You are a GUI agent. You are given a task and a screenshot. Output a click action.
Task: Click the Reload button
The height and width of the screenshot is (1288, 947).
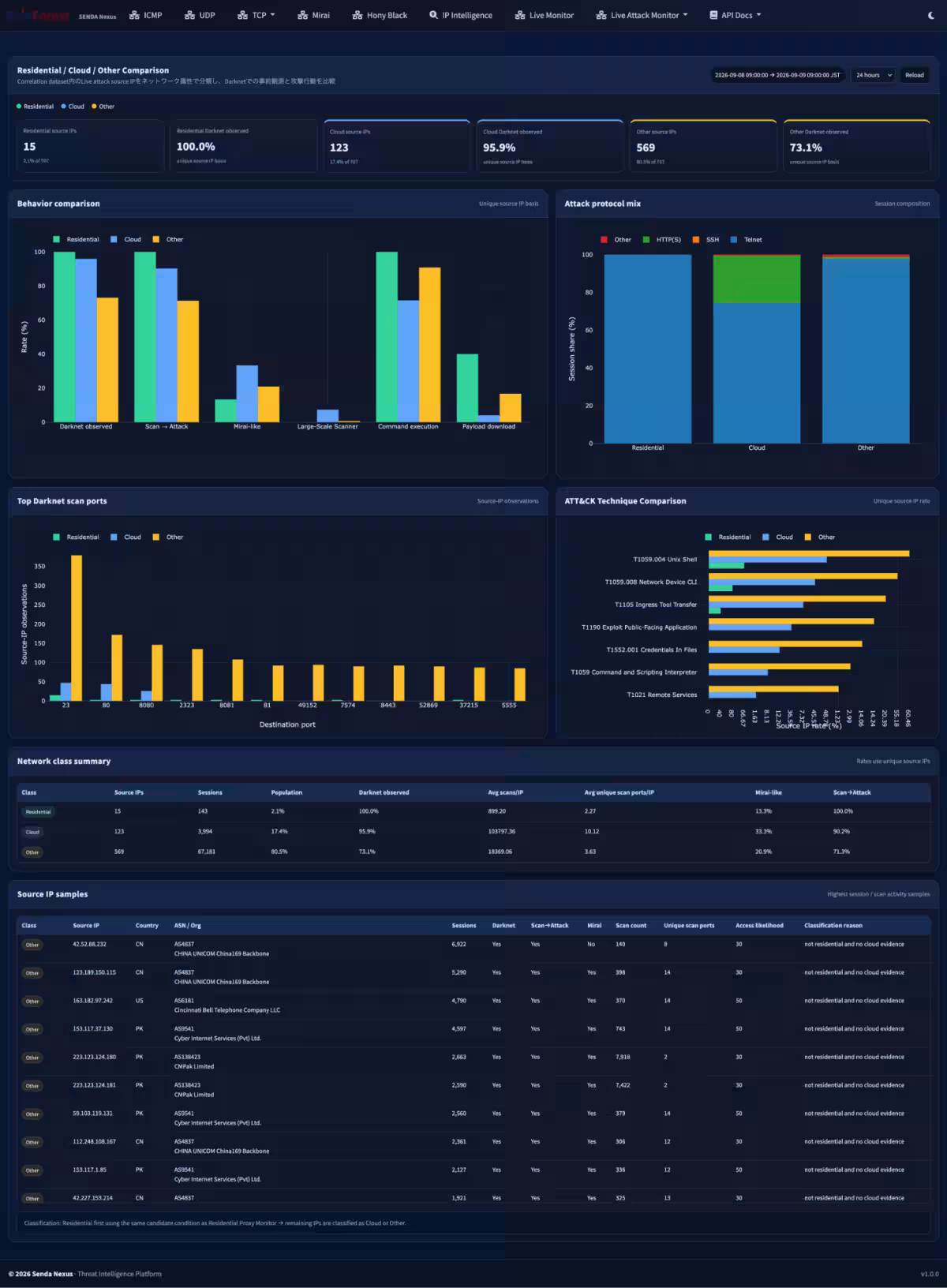[914, 75]
